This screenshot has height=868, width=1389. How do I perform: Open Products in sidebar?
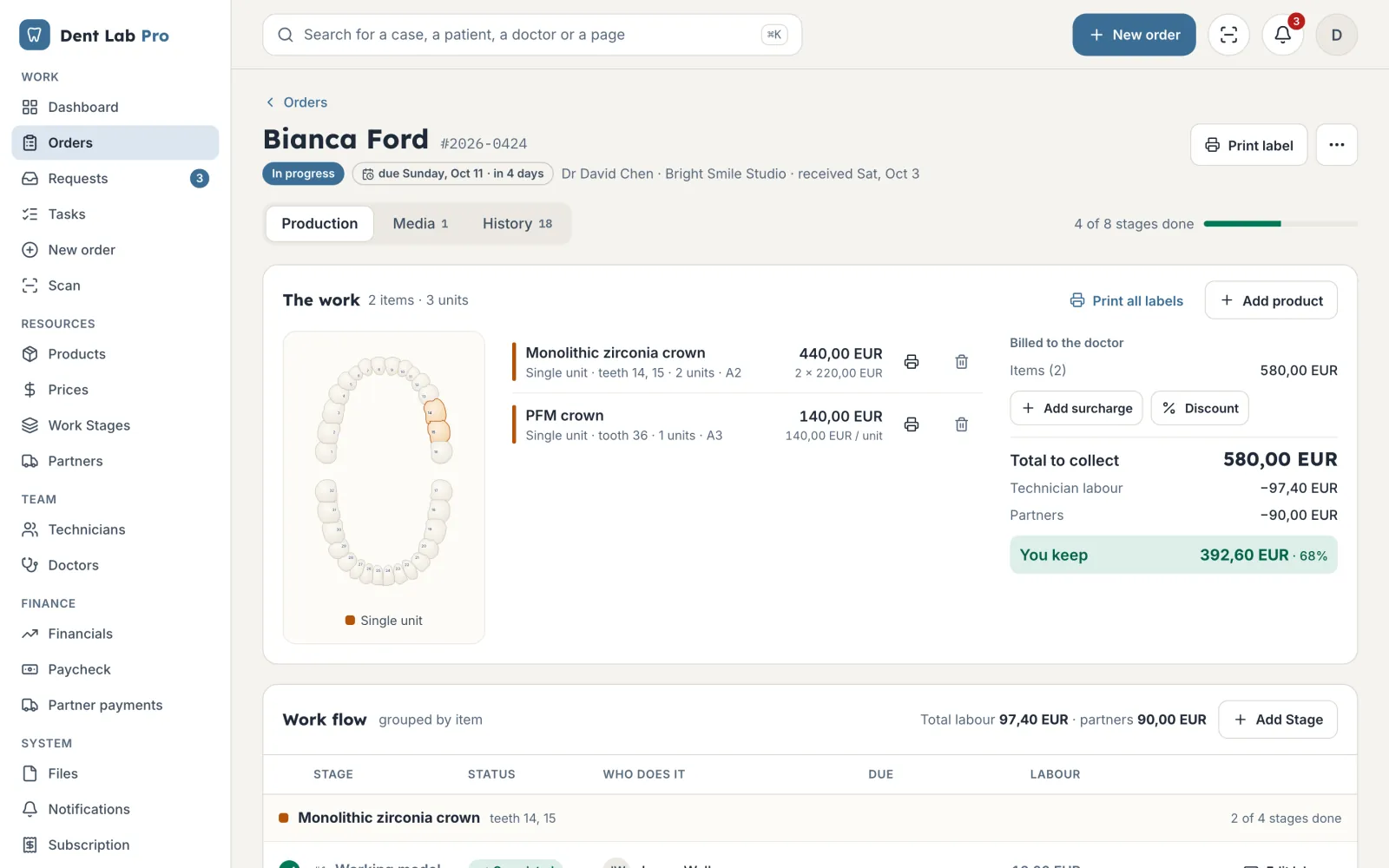[115, 353]
